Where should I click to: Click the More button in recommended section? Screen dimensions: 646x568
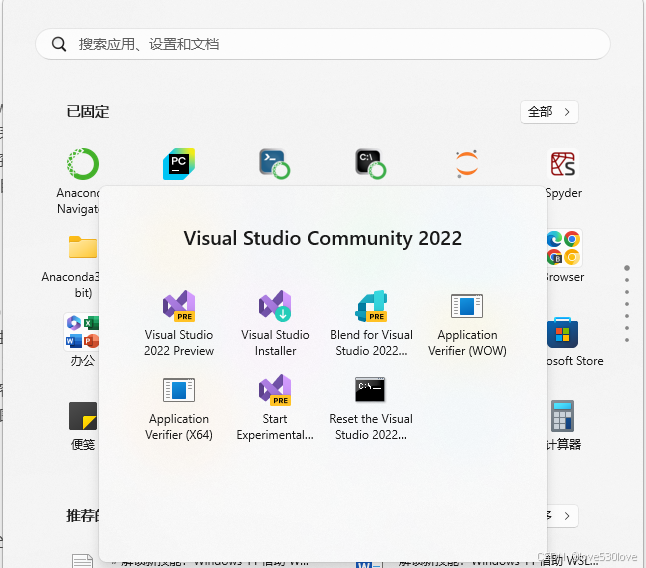(x=562, y=516)
